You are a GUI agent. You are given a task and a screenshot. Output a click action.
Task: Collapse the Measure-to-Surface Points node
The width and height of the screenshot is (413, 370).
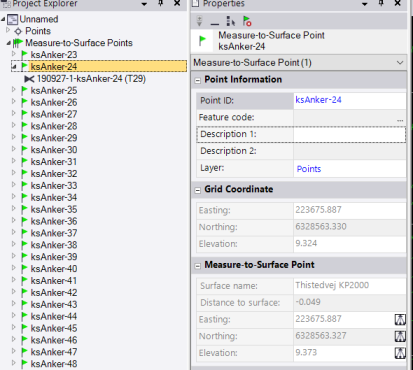[x=8, y=43]
